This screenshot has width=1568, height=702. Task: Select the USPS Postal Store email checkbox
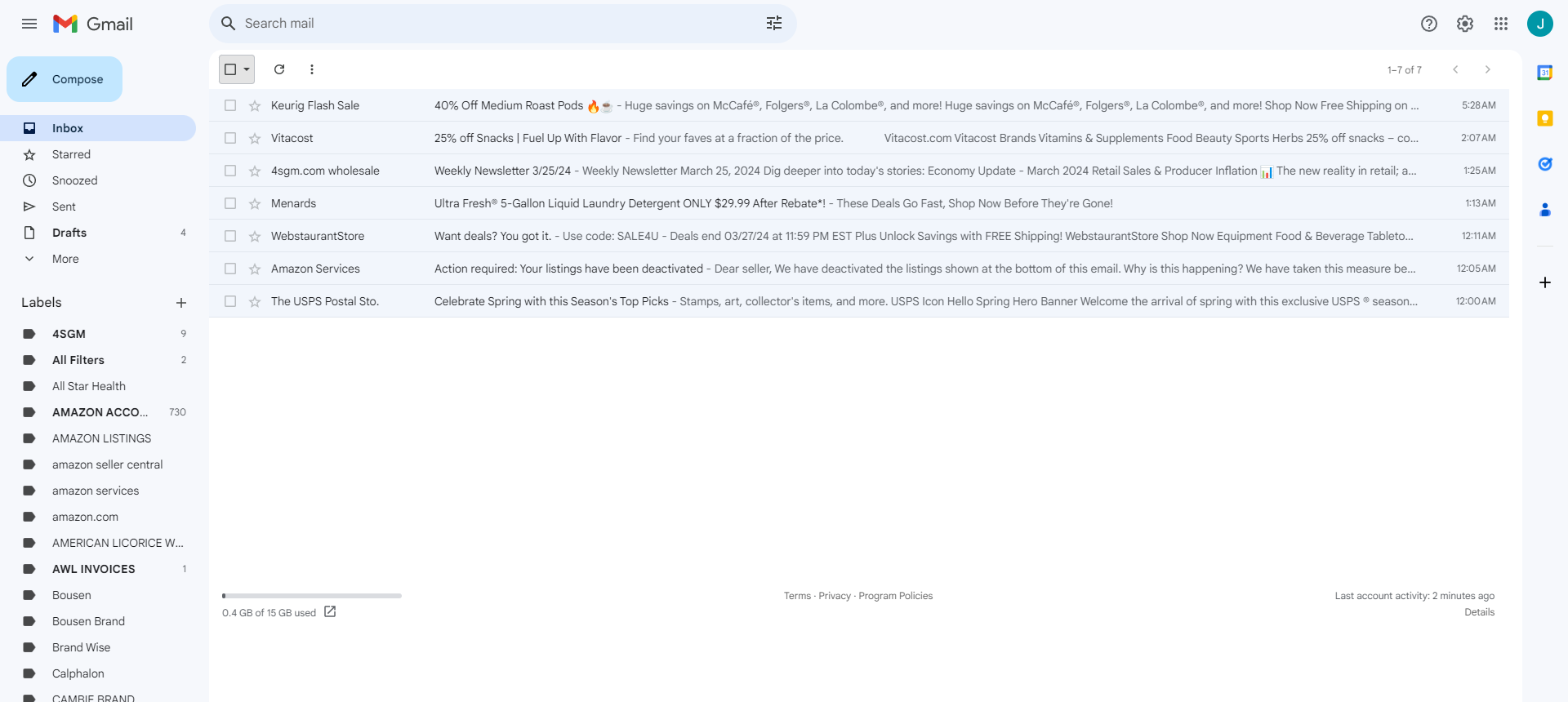tap(230, 301)
